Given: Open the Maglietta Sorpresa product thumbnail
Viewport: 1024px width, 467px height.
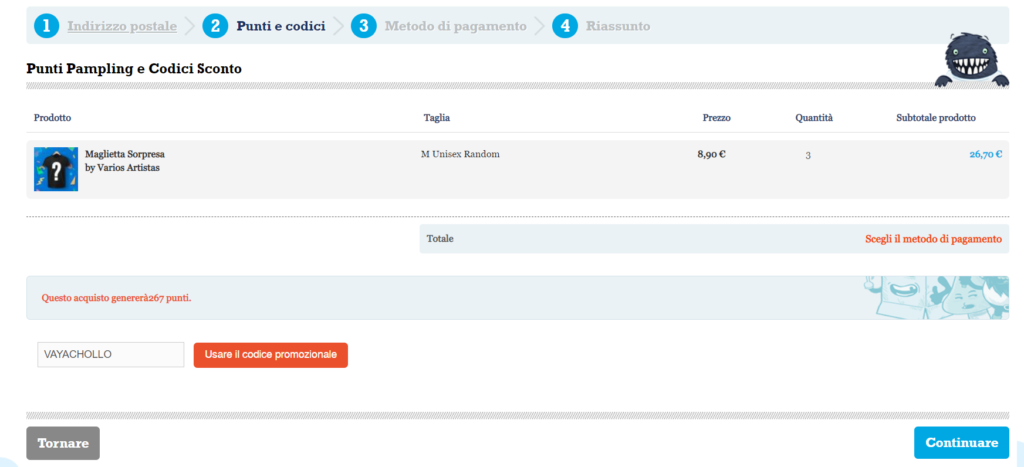Looking at the screenshot, I should 56,169.
